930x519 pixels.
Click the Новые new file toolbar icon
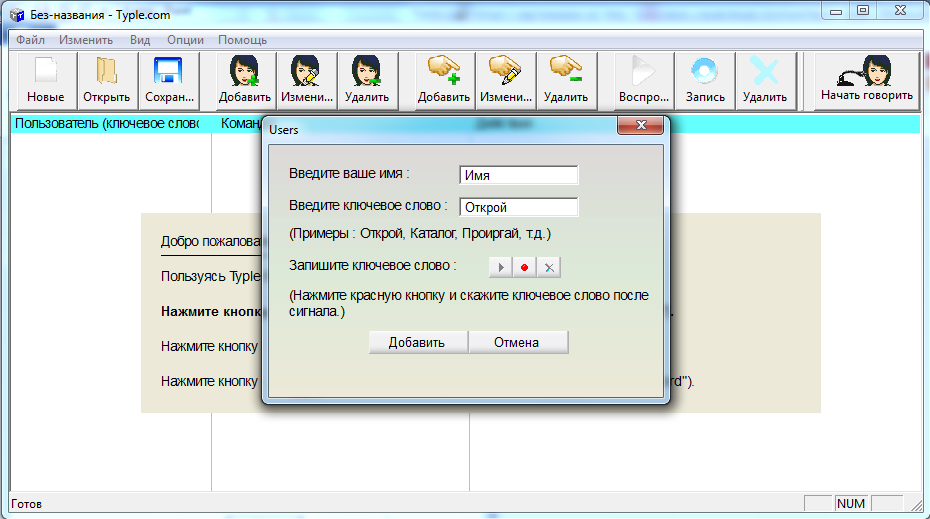click(x=46, y=80)
